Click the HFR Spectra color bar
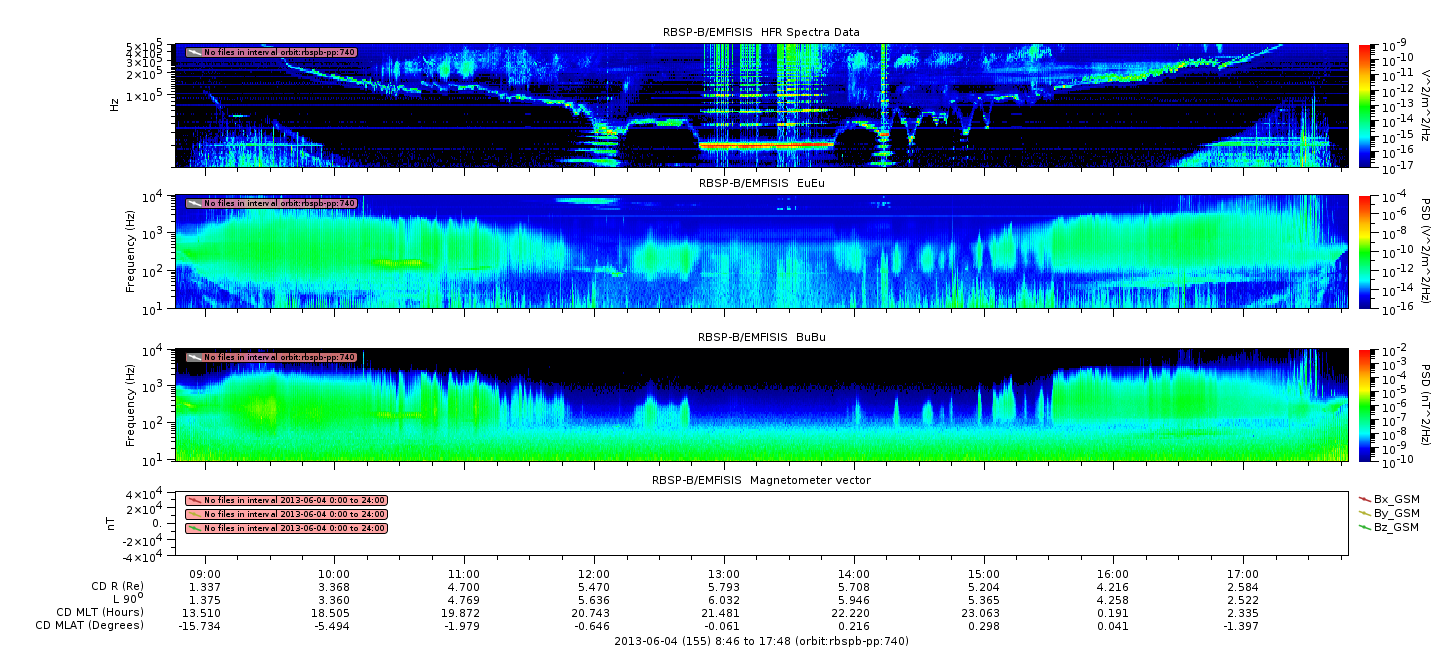Image resolution: width=1447 pixels, height=658 pixels. (x=1365, y=105)
